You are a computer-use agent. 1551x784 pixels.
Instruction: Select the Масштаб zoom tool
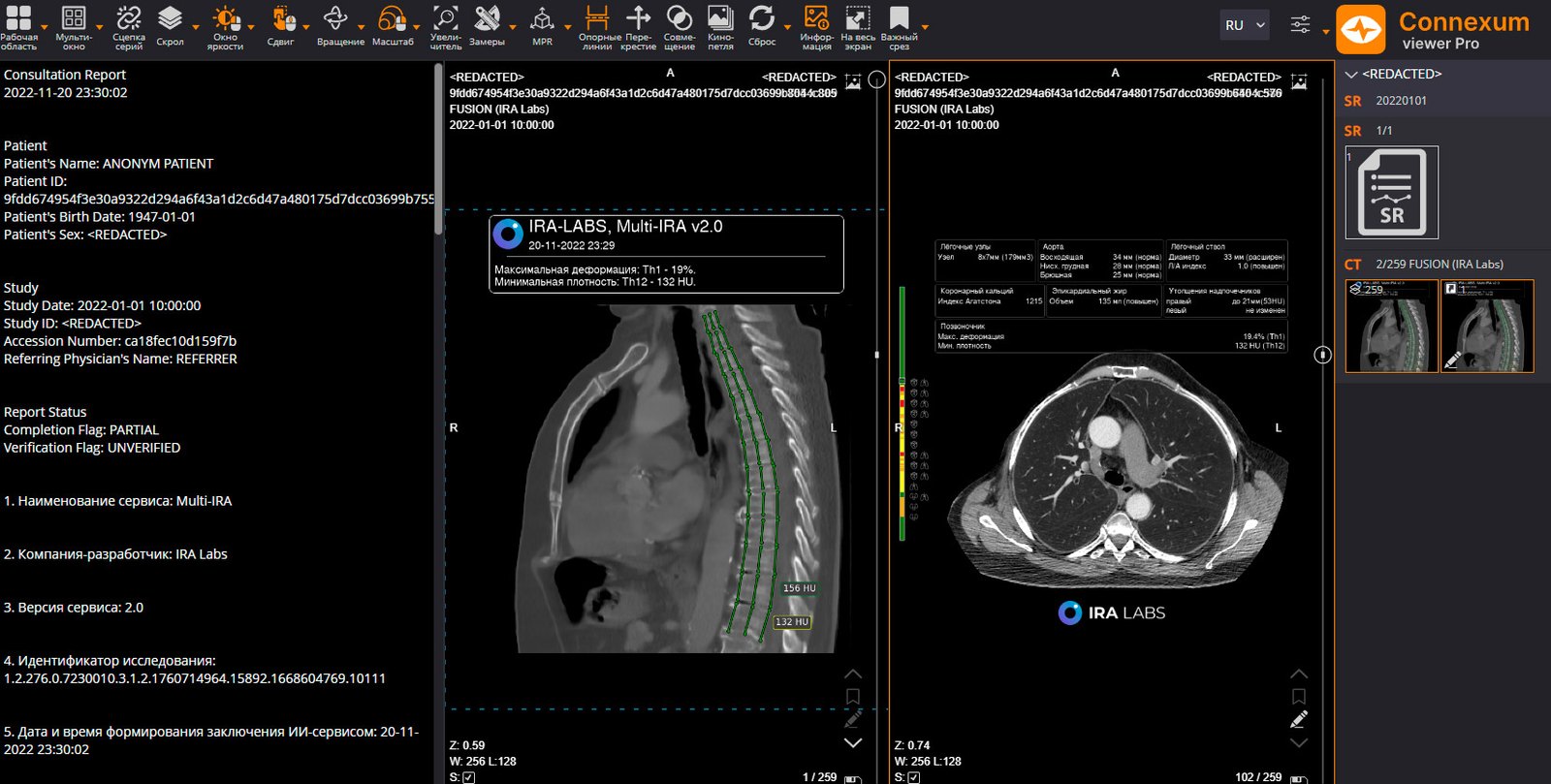[393, 27]
